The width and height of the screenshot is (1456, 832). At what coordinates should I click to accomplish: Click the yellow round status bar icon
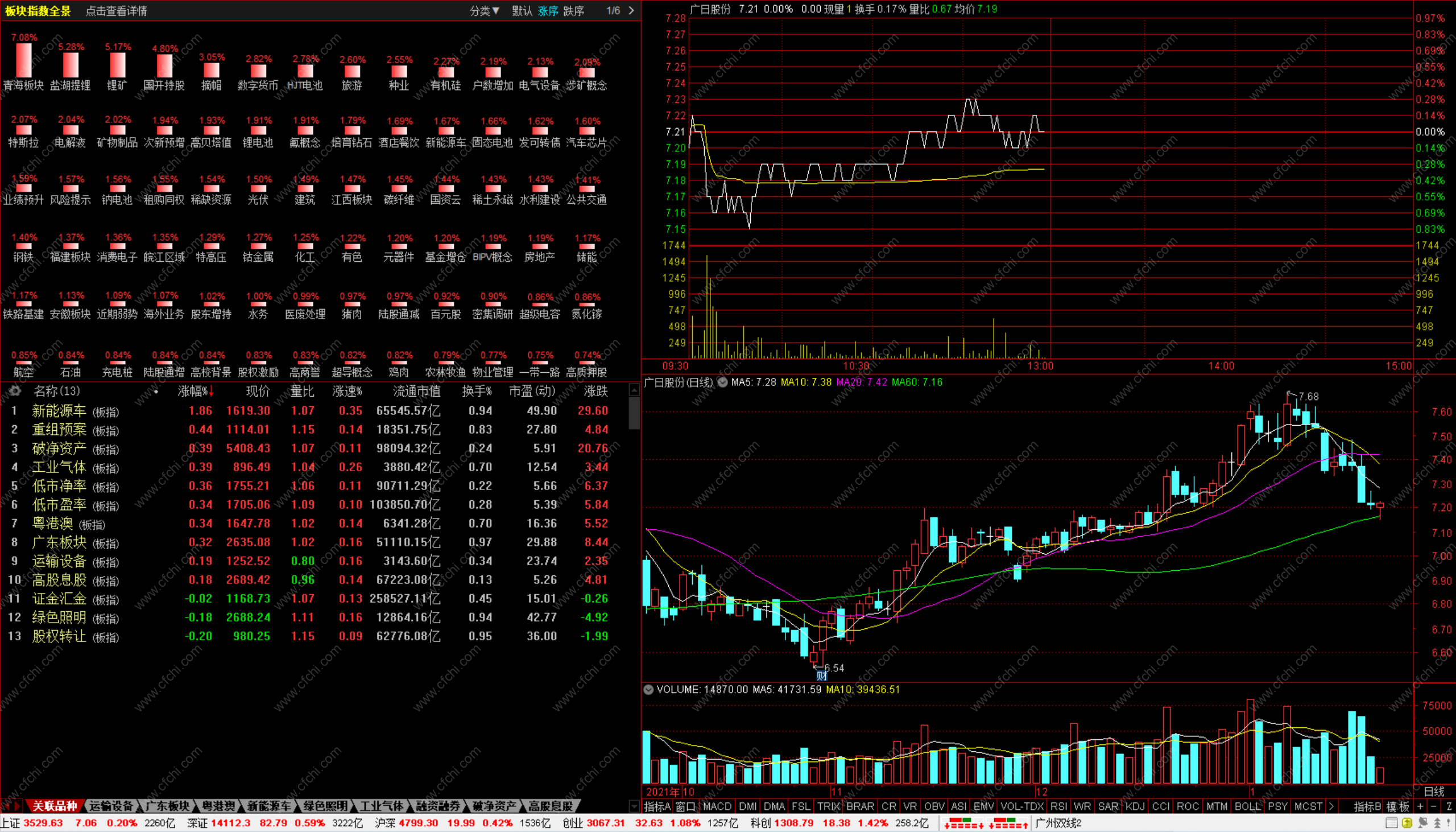point(1407,823)
